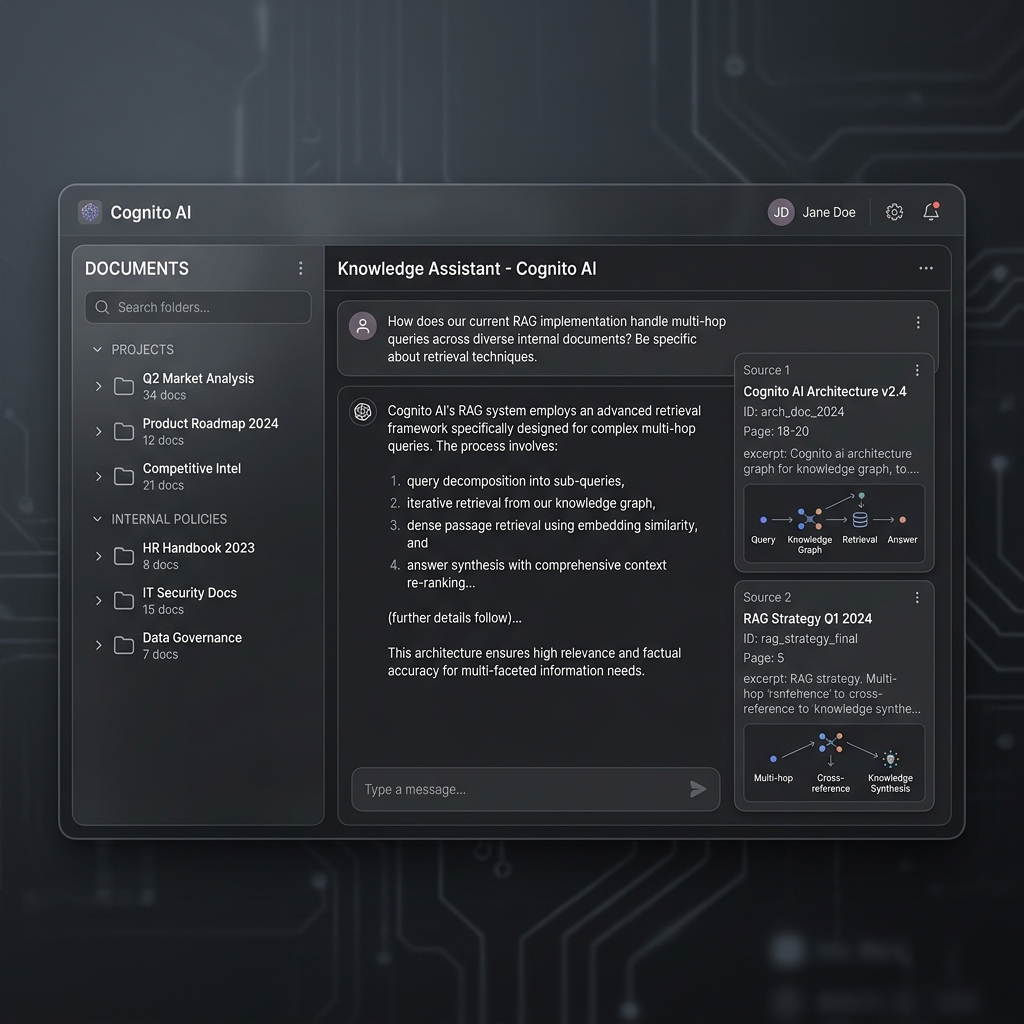Screen dimensions: 1024x1024
Task: Open user message options menu
Action: pos(918,323)
